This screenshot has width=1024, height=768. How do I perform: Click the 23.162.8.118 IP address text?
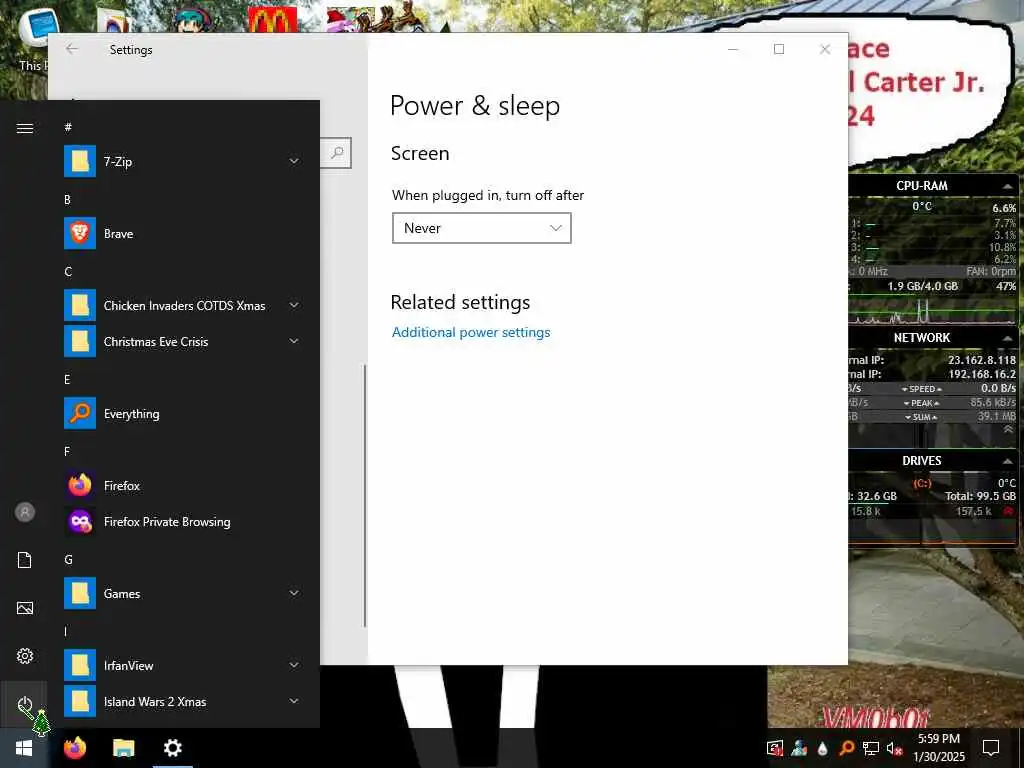[x=982, y=360]
